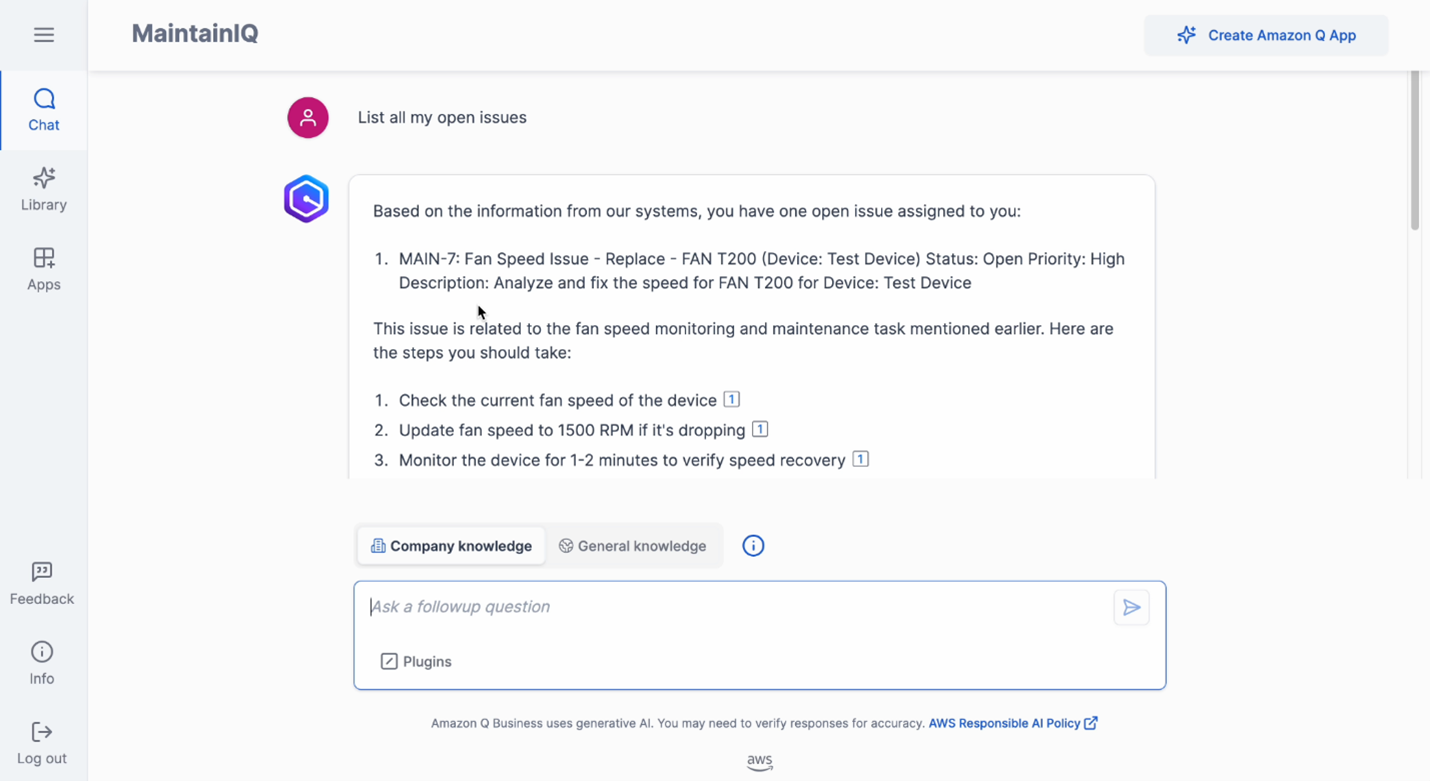Open the Chat sidebar section
The height and width of the screenshot is (781, 1430).
pyautogui.click(x=44, y=111)
